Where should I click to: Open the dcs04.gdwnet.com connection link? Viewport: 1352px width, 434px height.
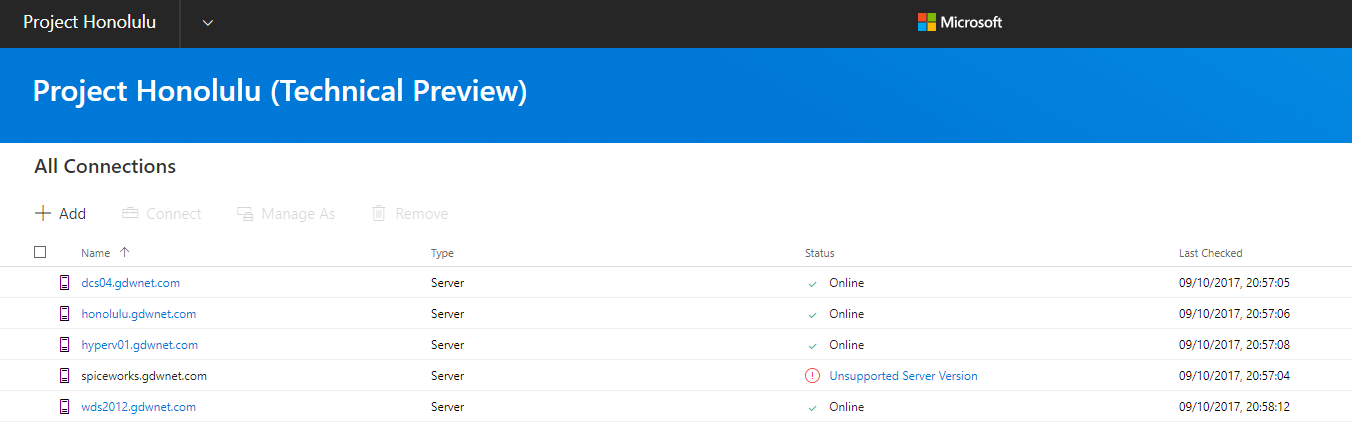[131, 283]
